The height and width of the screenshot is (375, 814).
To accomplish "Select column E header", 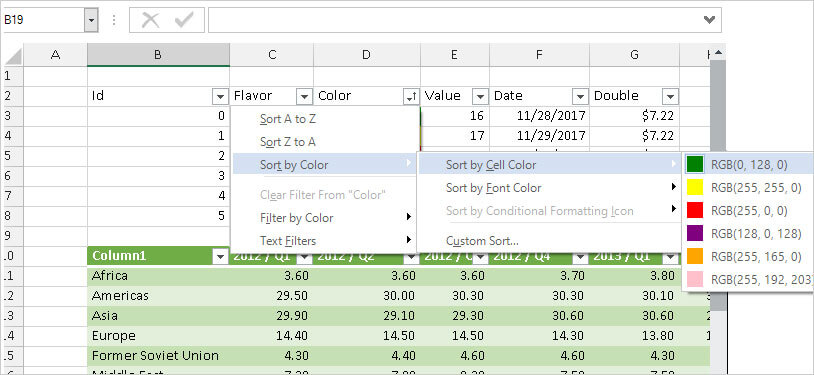I will coord(455,56).
